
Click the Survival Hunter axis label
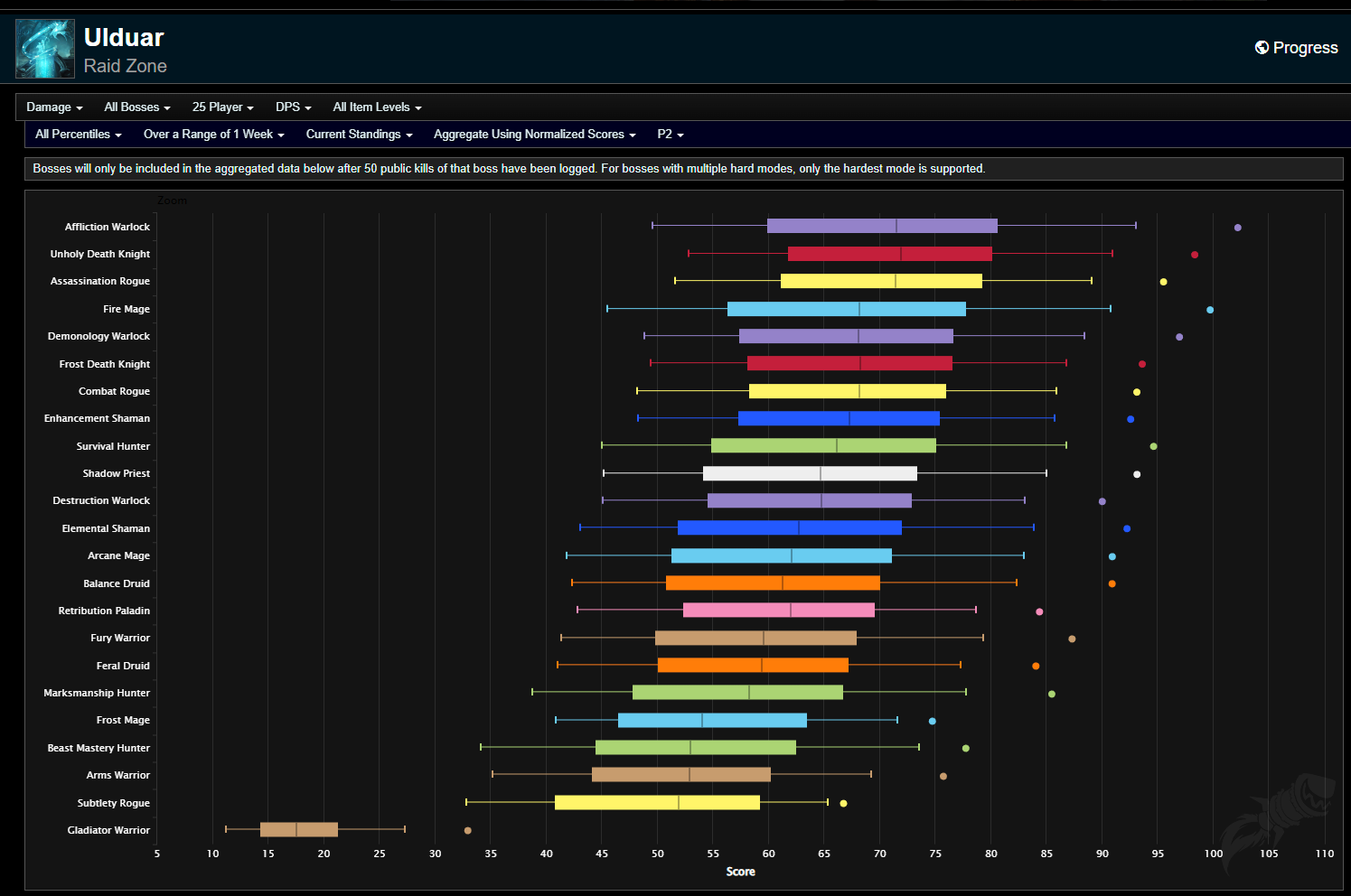click(113, 446)
